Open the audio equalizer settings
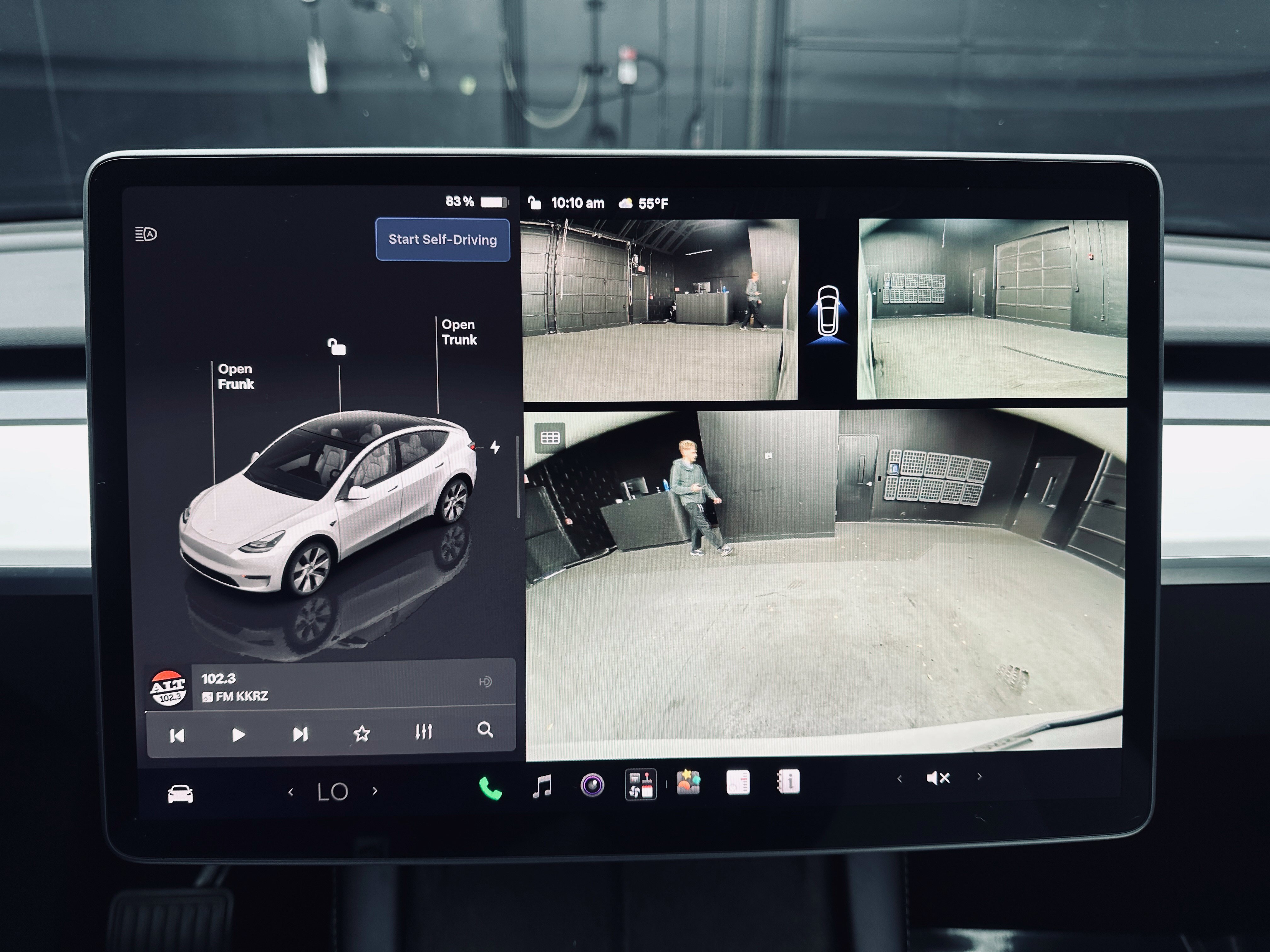 (x=424, y=732)
